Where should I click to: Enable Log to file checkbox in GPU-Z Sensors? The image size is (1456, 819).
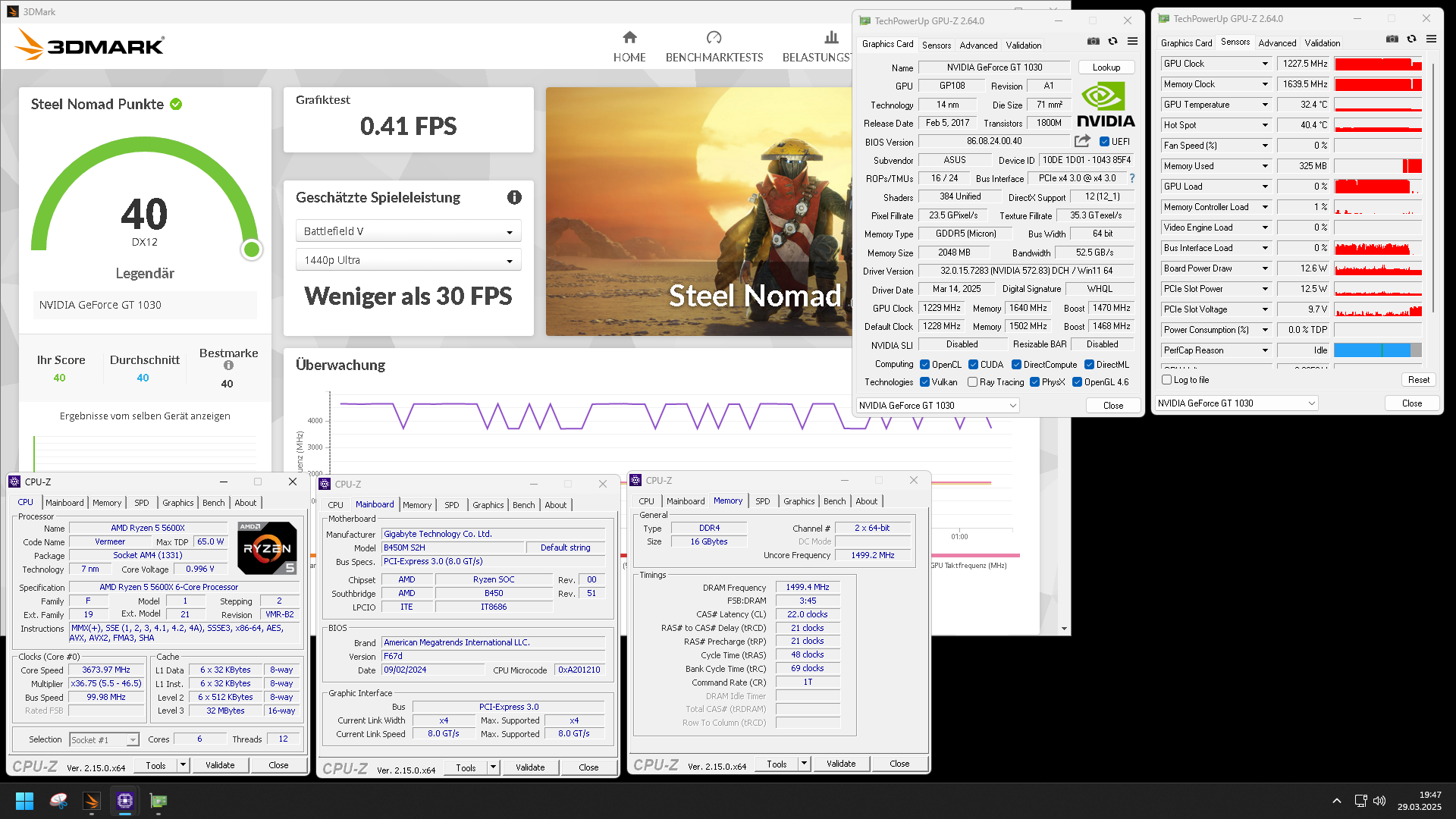pos(1166,380)
